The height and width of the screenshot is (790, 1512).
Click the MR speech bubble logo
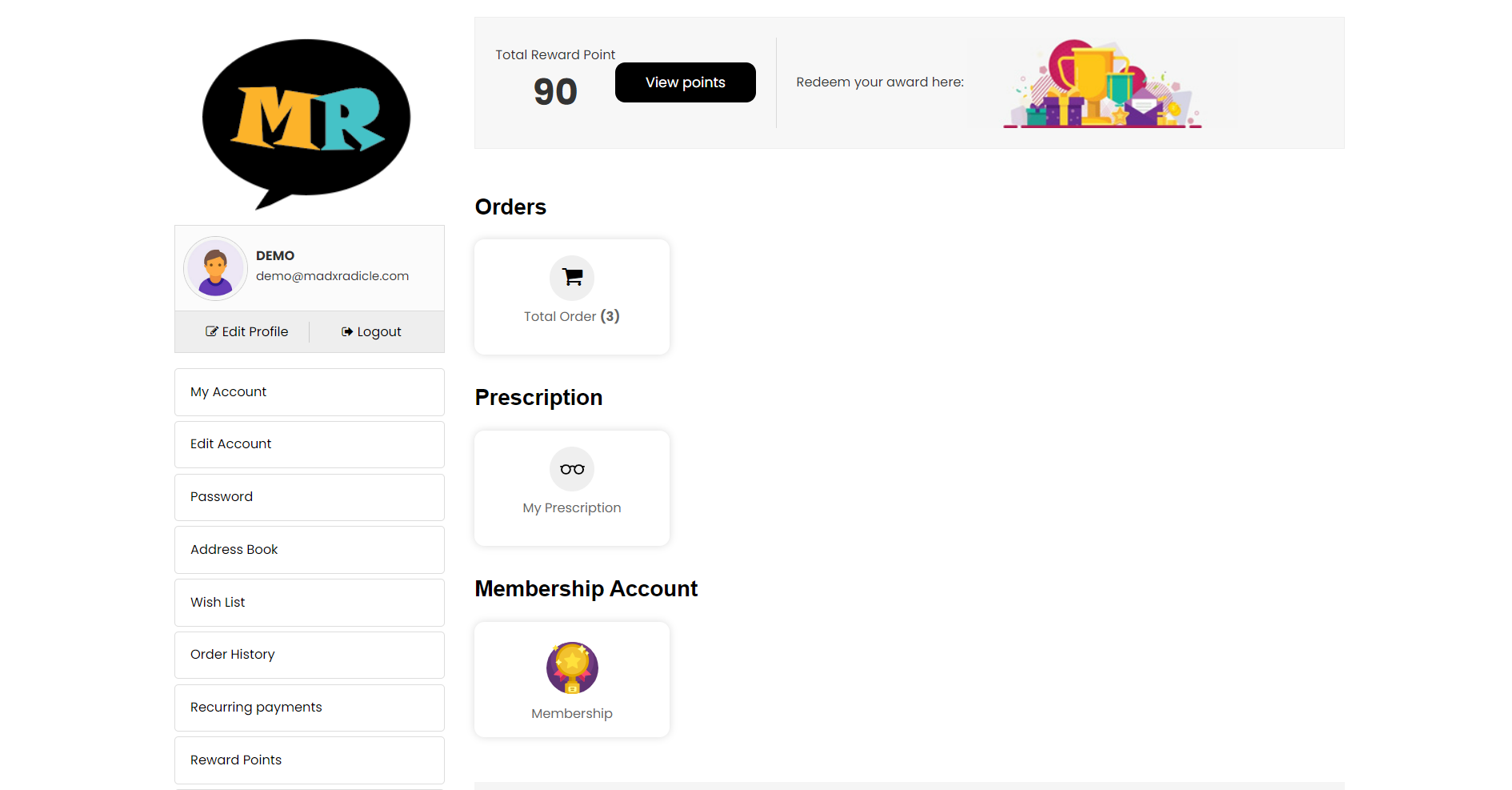(306, 120)
